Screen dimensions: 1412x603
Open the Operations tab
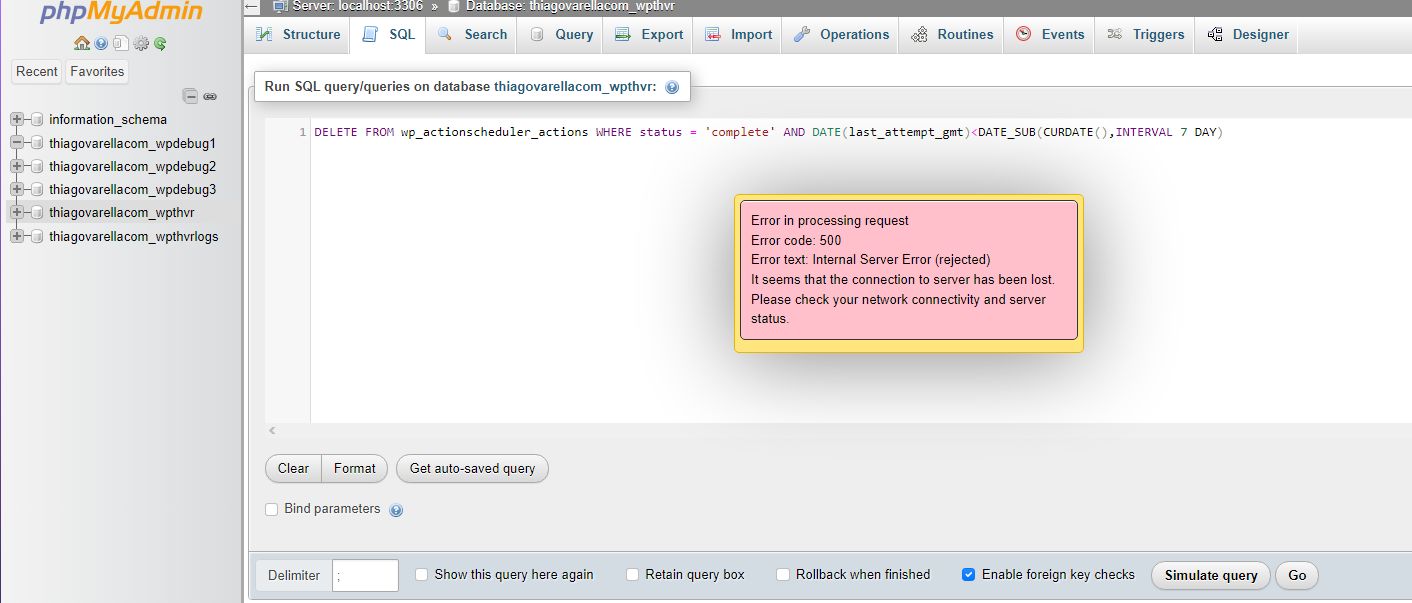841,34
